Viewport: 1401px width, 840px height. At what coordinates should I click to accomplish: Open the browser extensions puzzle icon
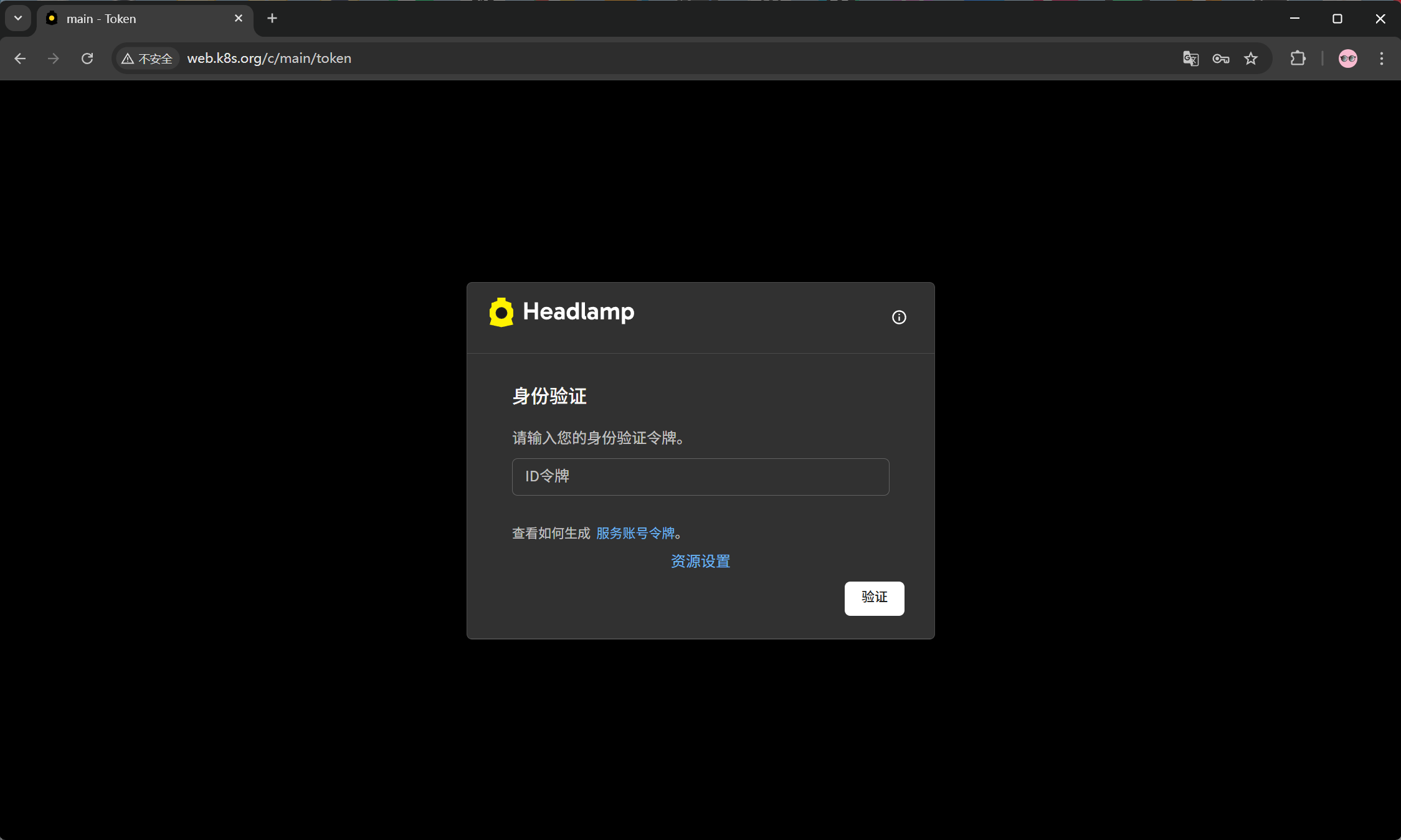tap(1298, 59)
